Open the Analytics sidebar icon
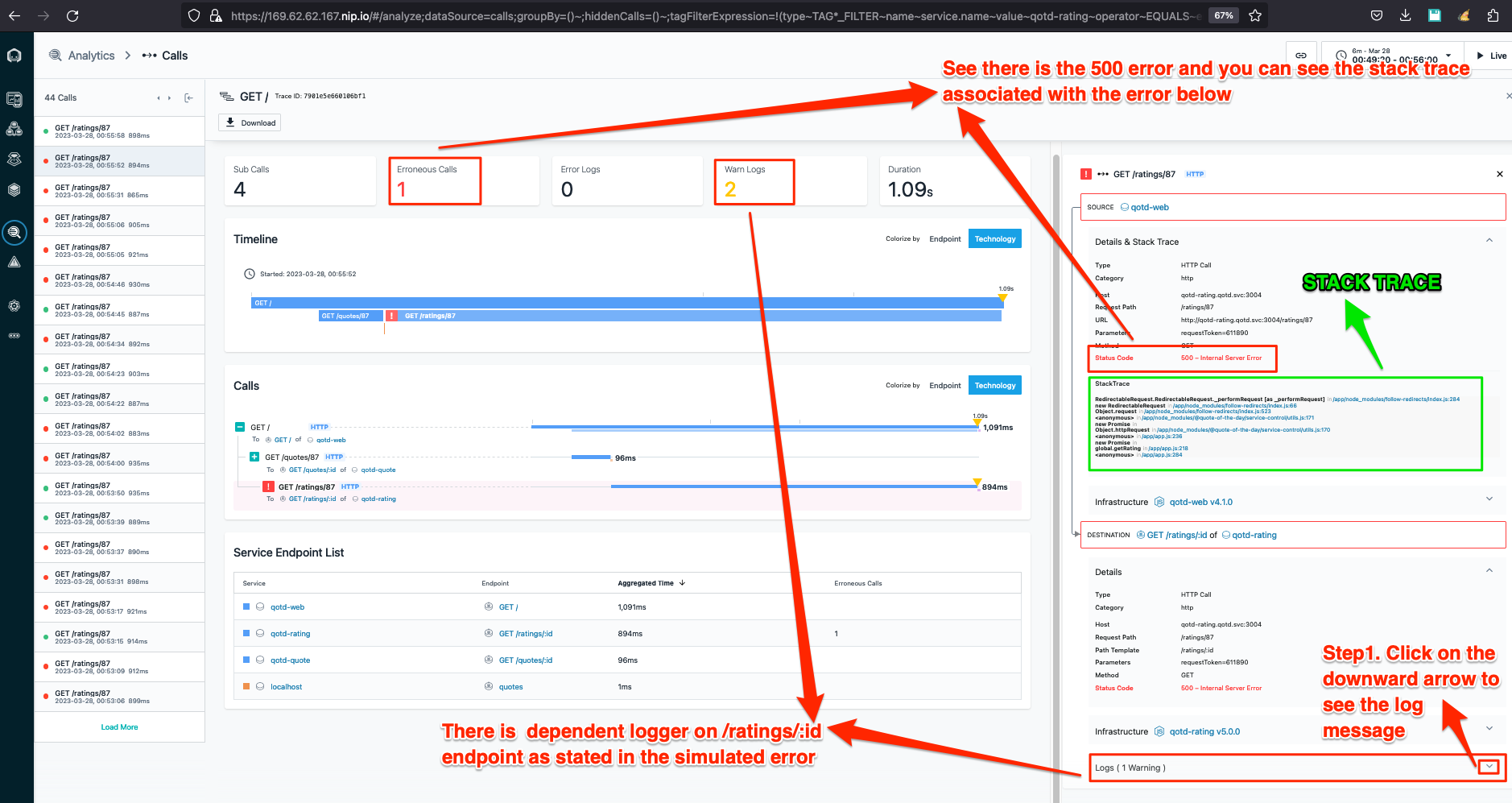Viewport: 1512px width, 803px height. pyautogui.click(x=14, y=233)
